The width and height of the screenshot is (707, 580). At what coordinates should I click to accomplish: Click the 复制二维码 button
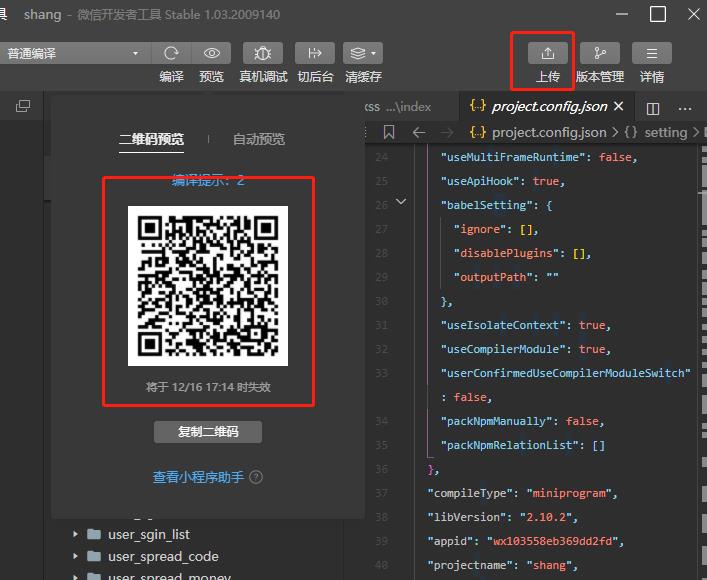(208, 432)
